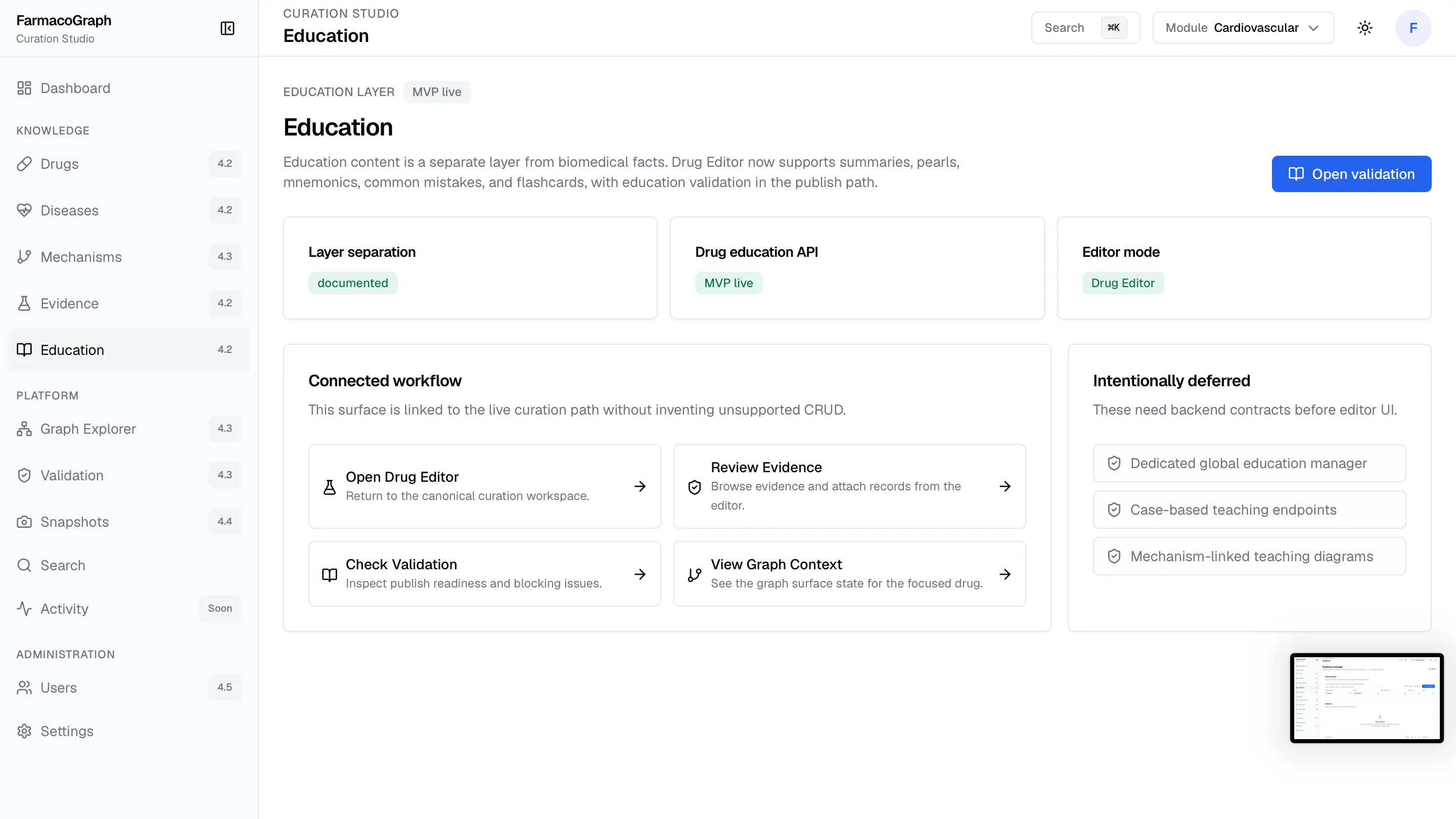Image resolution: width=1456 pixels, height=819 pixels.
Task: Follow the Open Drug Editor arrow
Action: (x=640, y=487)
